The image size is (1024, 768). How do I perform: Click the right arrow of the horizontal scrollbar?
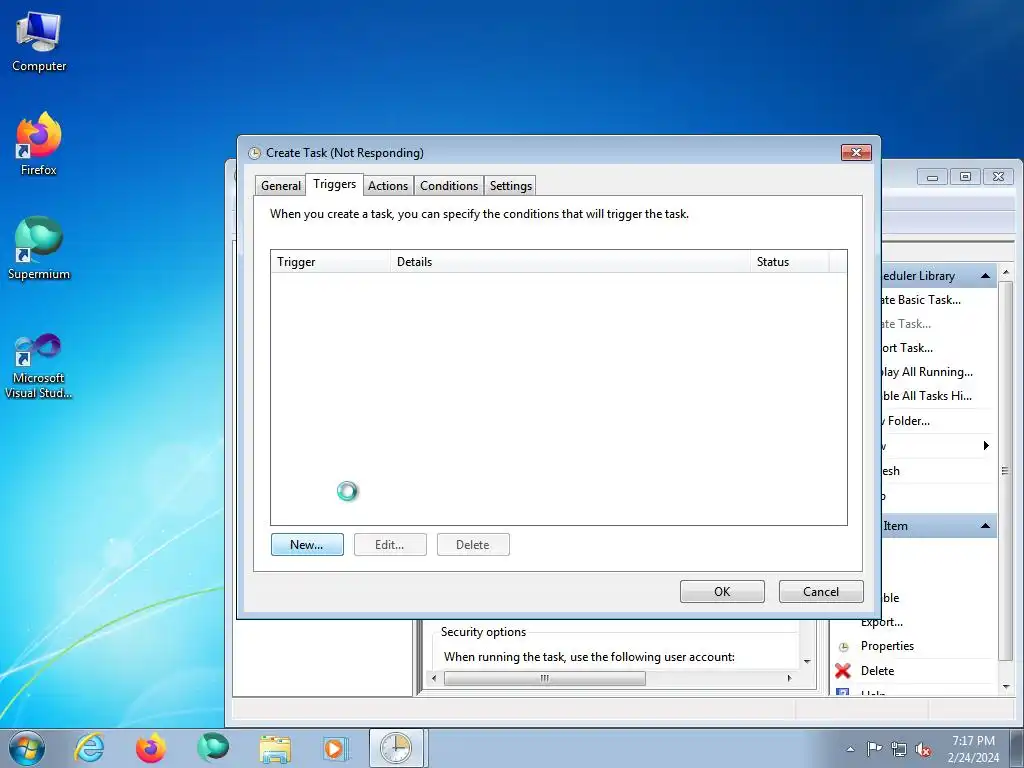pyautogui.click(x=790, y=679)
